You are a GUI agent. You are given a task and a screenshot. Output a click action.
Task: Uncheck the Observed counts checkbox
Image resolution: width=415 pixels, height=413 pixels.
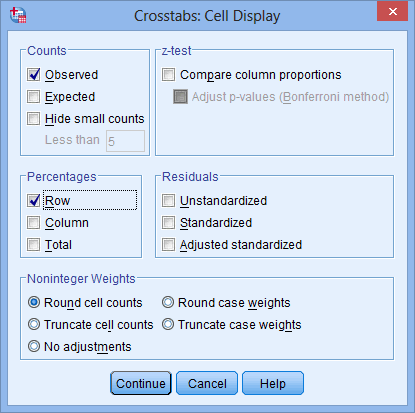[34, 75]
